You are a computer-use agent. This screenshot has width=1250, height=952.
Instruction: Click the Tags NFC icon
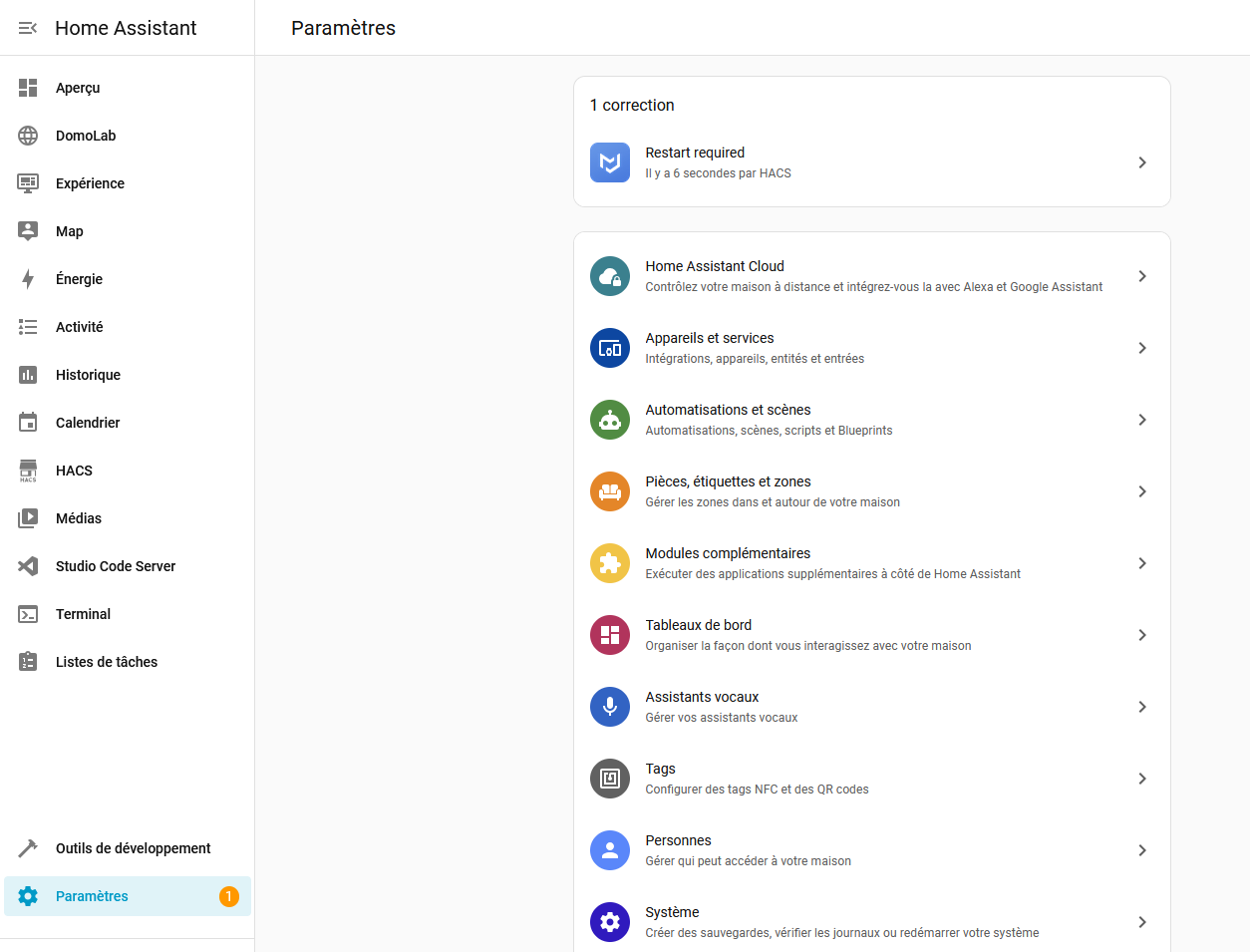(x=610, y=779)
